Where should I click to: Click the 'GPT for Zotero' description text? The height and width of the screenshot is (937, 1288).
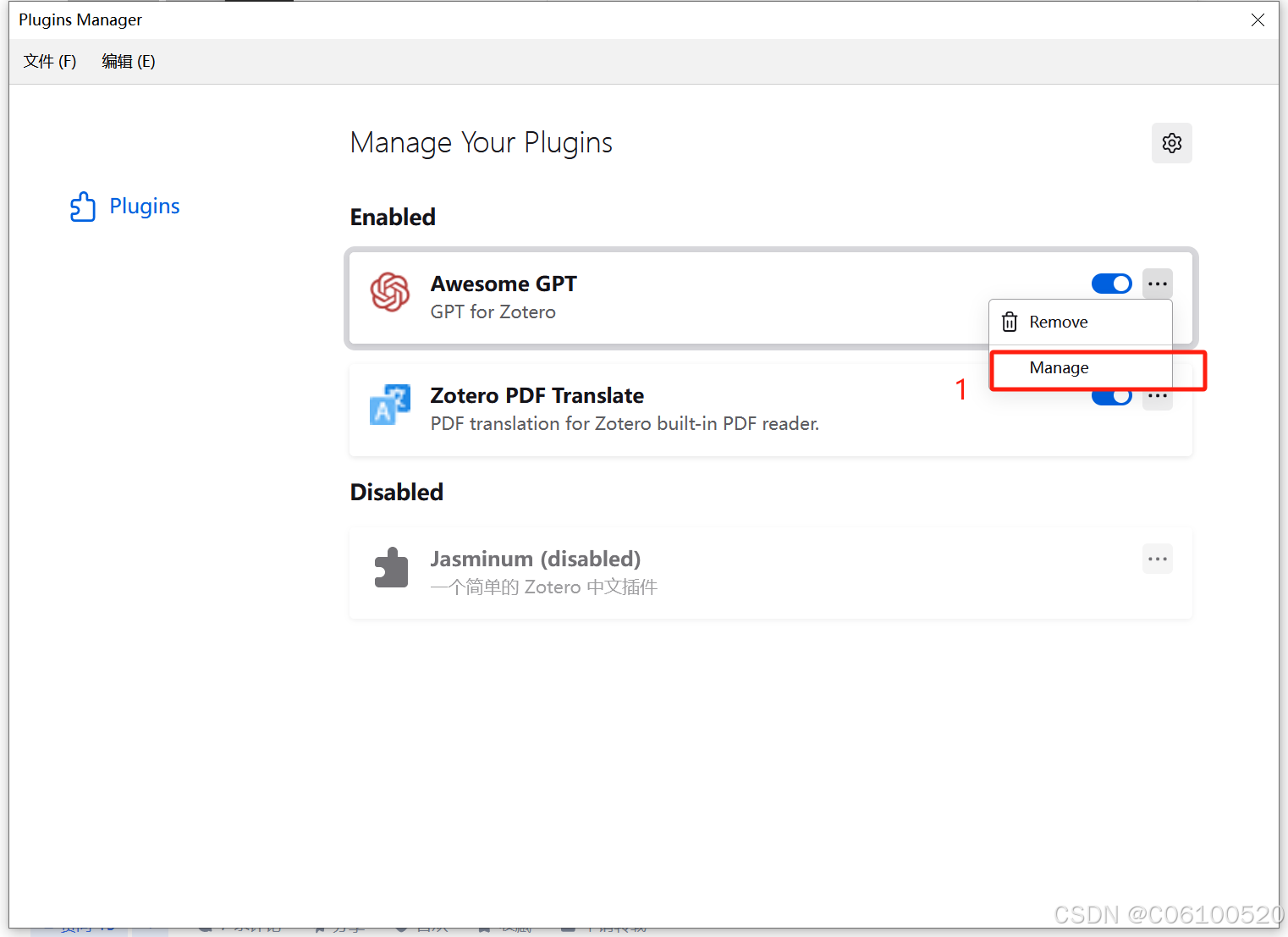click(x=493, y=312)
